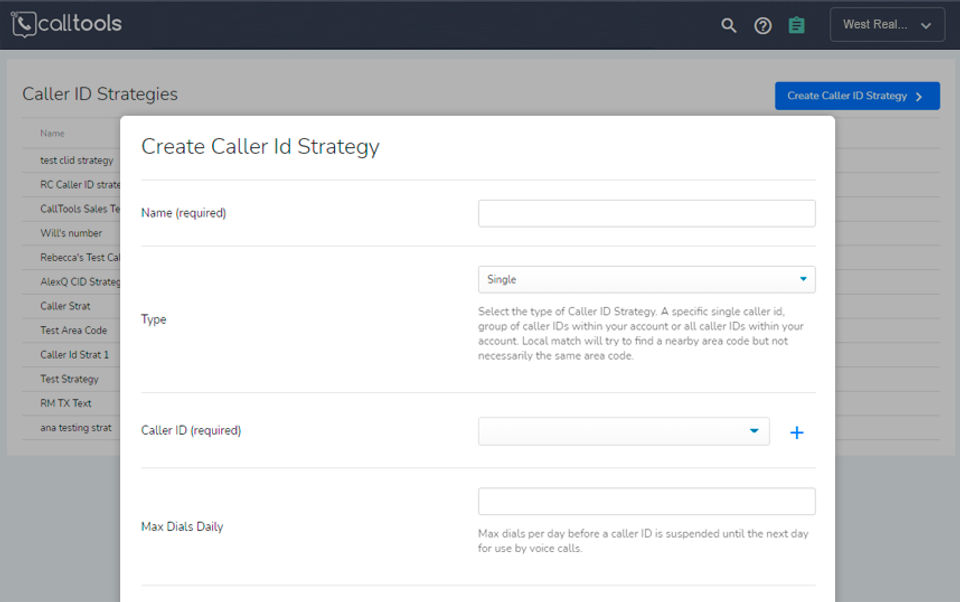Click the green clipboard icon

pos(796,25)
